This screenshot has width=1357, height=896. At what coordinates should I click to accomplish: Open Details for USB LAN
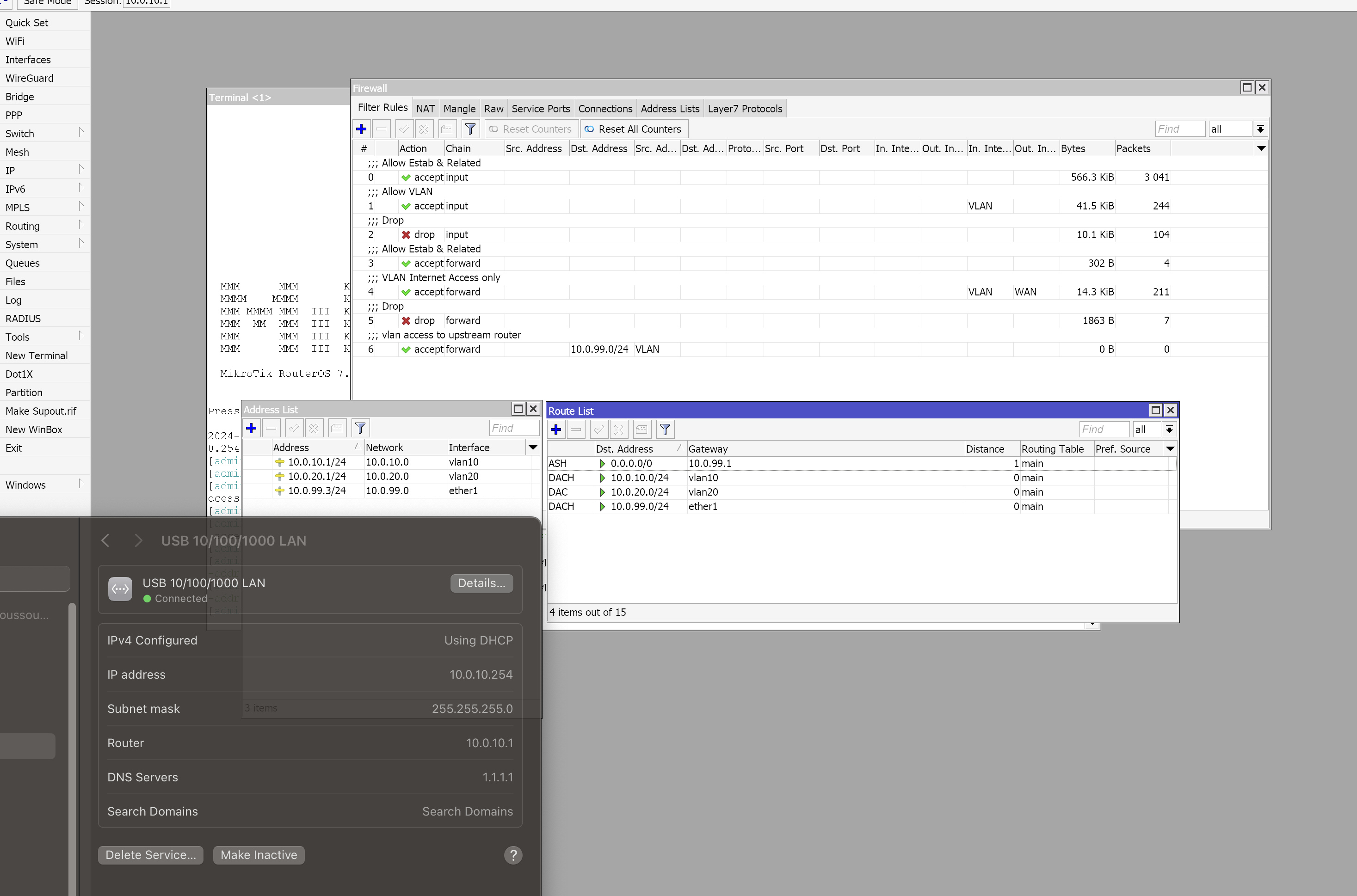(481, 583)
